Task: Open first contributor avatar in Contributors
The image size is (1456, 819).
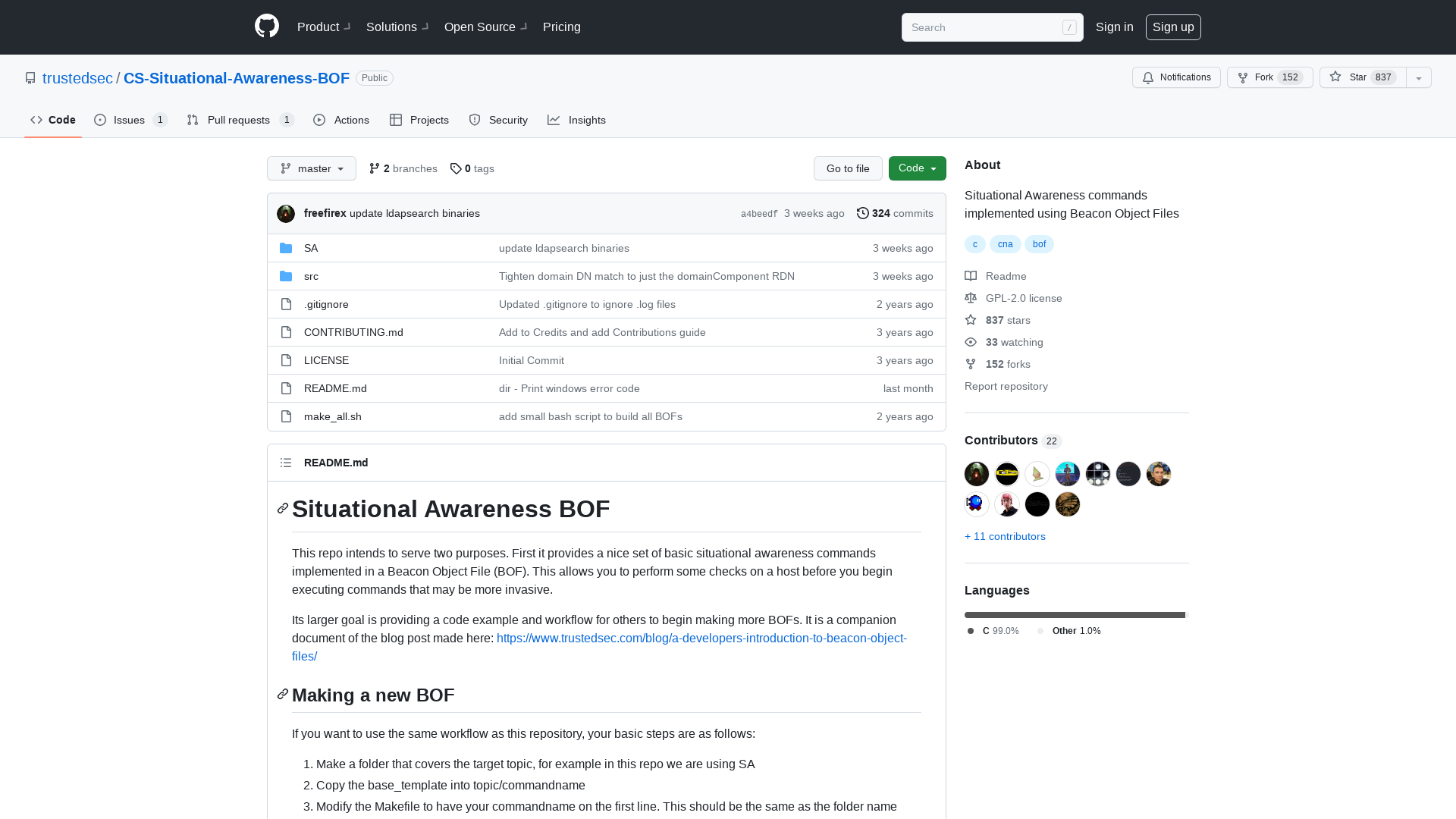Action: point(977,474)
